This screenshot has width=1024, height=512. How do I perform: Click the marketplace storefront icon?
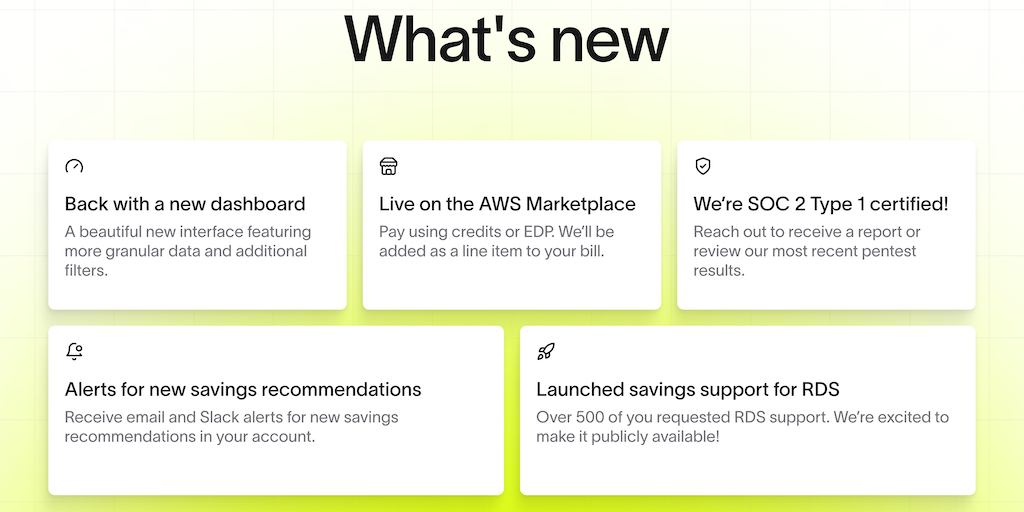pyautogui.click(x=389, y=166)
